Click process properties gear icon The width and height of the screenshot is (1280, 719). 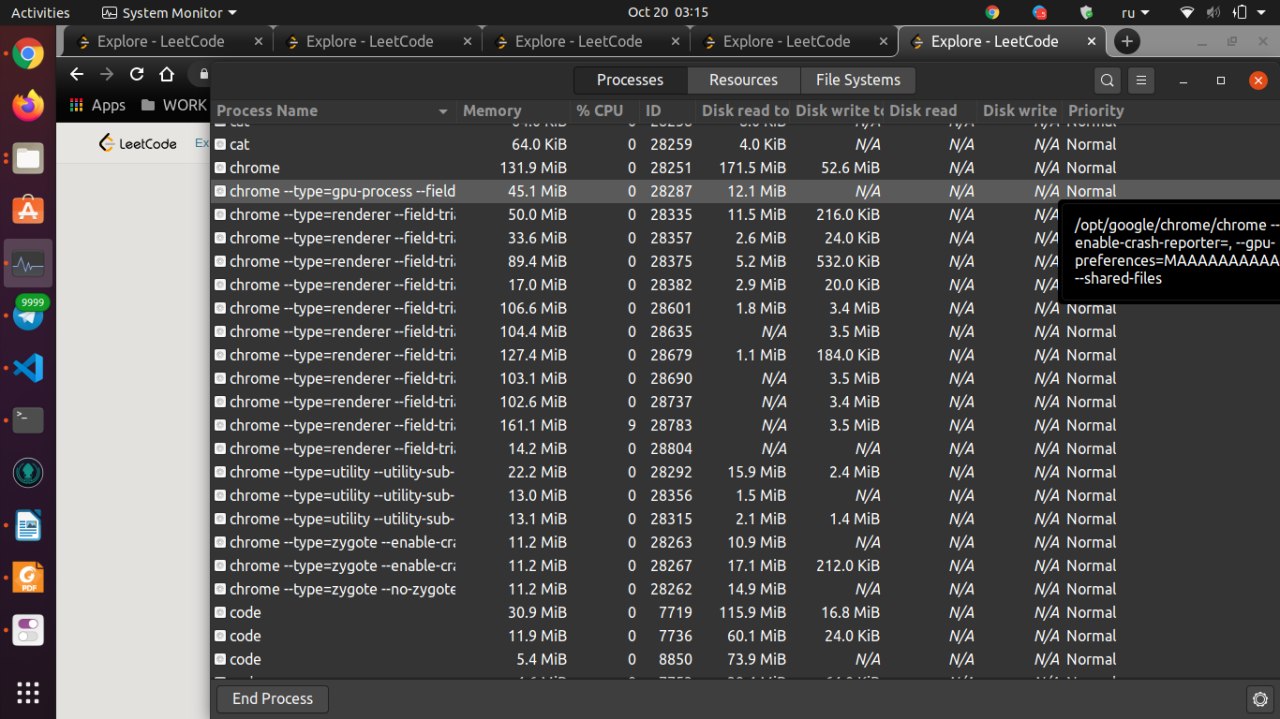pyautogui.click(x=1261, y=699)
